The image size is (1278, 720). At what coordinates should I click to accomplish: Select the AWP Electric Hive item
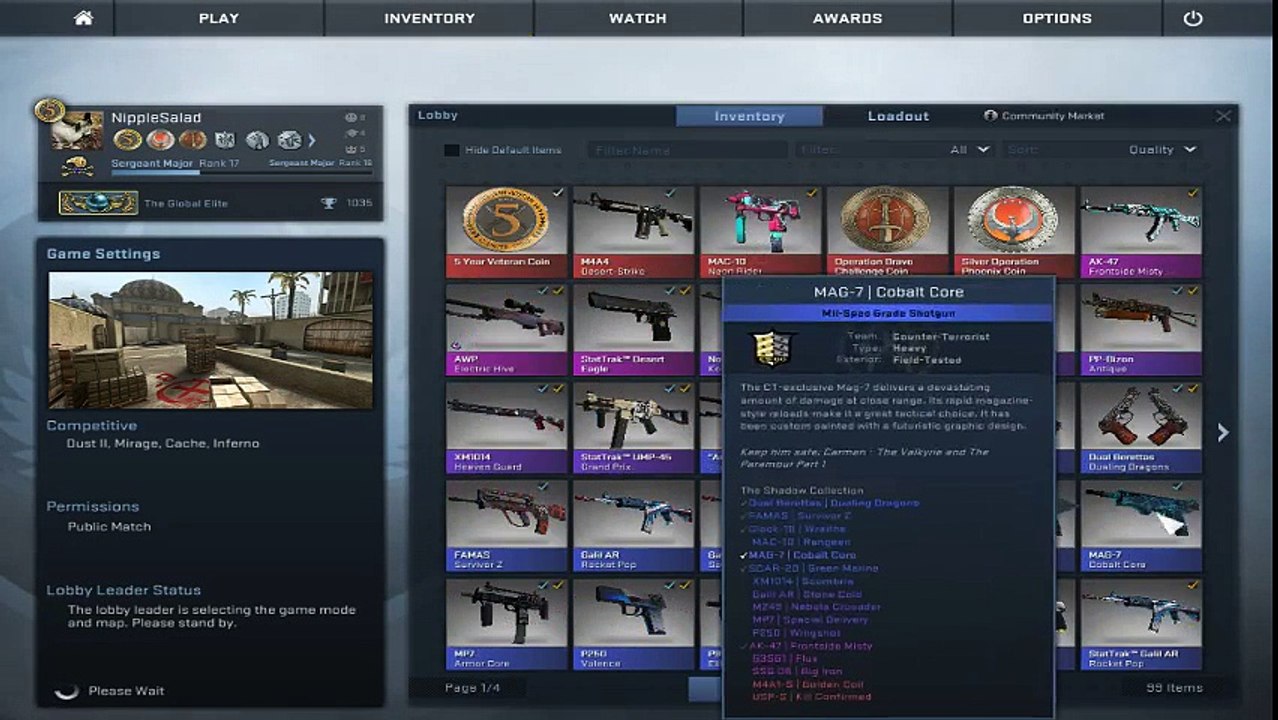pyautogui.click(x=506, y=329)
